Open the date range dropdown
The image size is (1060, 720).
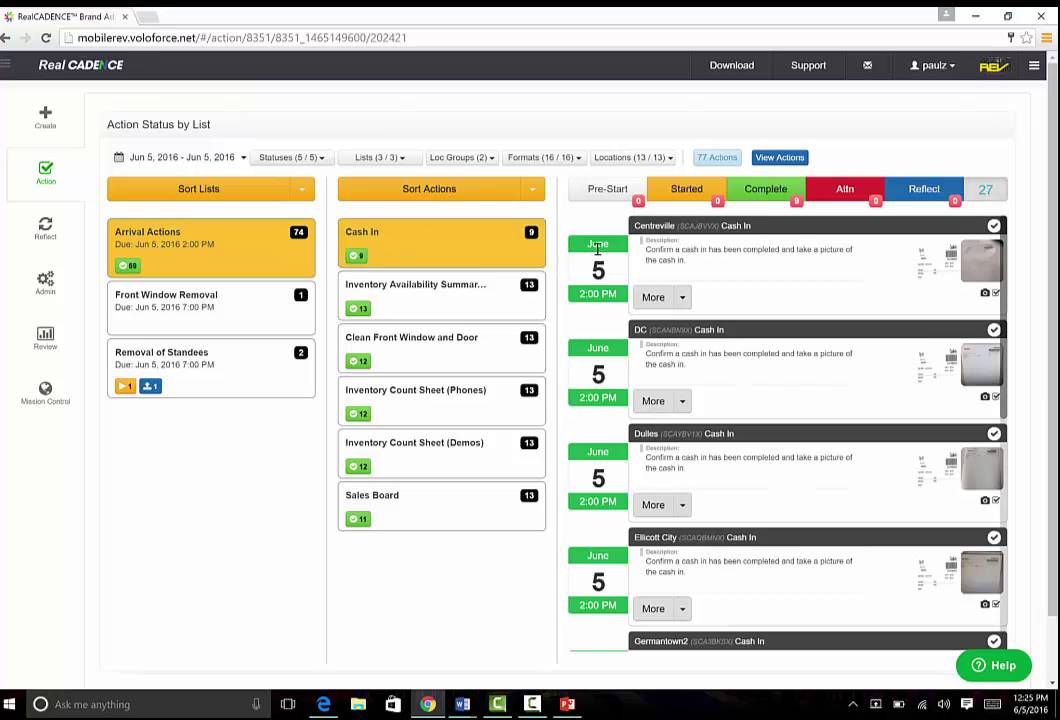180,157
